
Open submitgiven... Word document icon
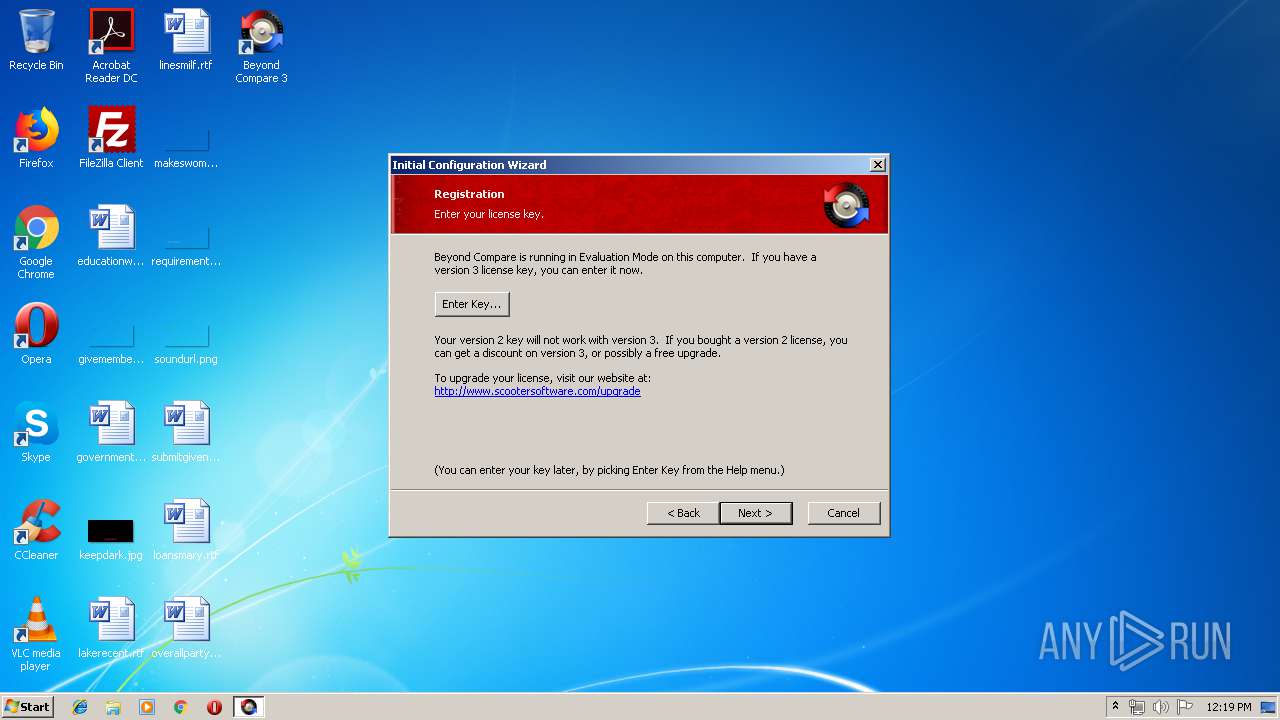pyautogui.click(x=186, y=432)
